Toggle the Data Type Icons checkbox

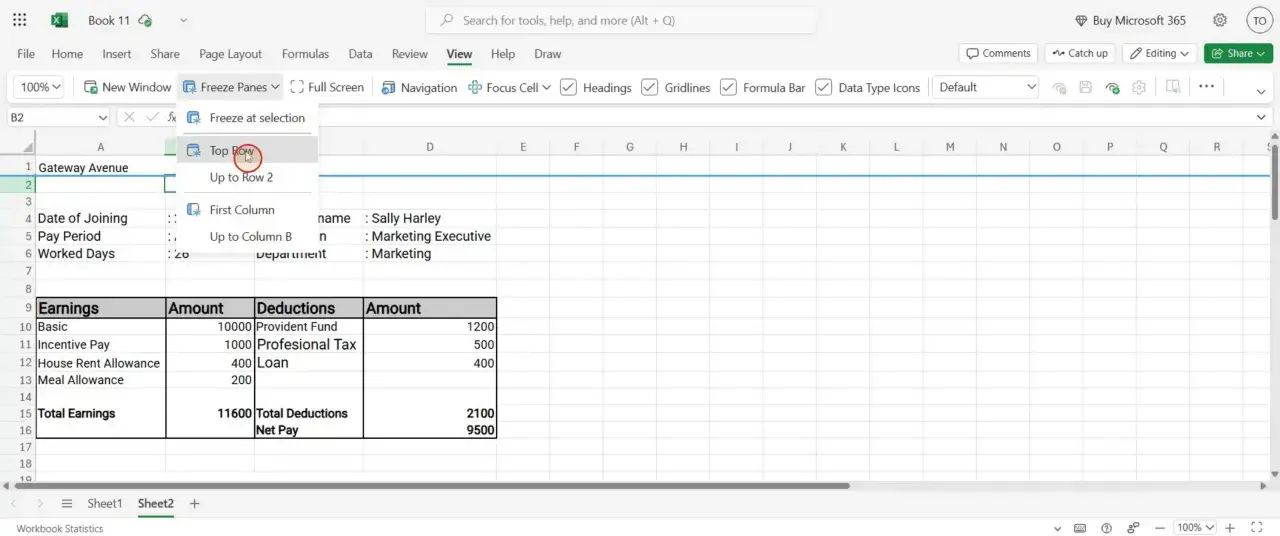824,87
